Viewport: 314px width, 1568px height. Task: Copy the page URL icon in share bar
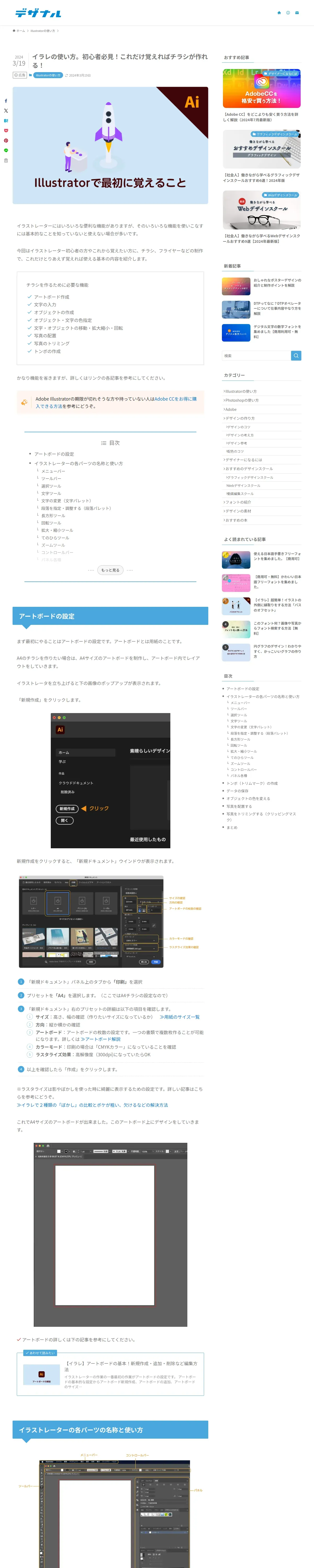[6, 161]
